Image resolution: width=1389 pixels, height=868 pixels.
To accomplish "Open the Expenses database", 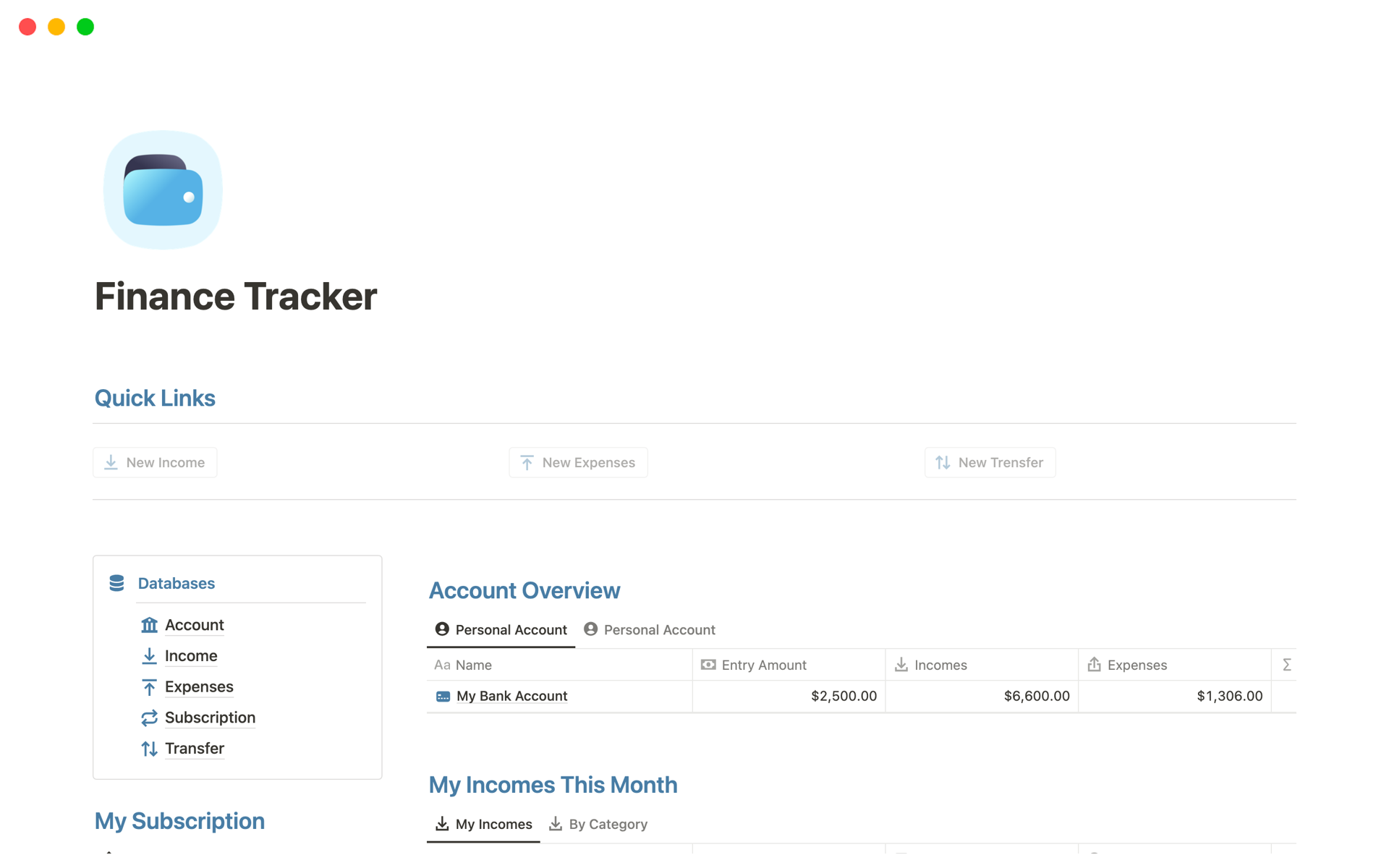I will pos(200,686).
